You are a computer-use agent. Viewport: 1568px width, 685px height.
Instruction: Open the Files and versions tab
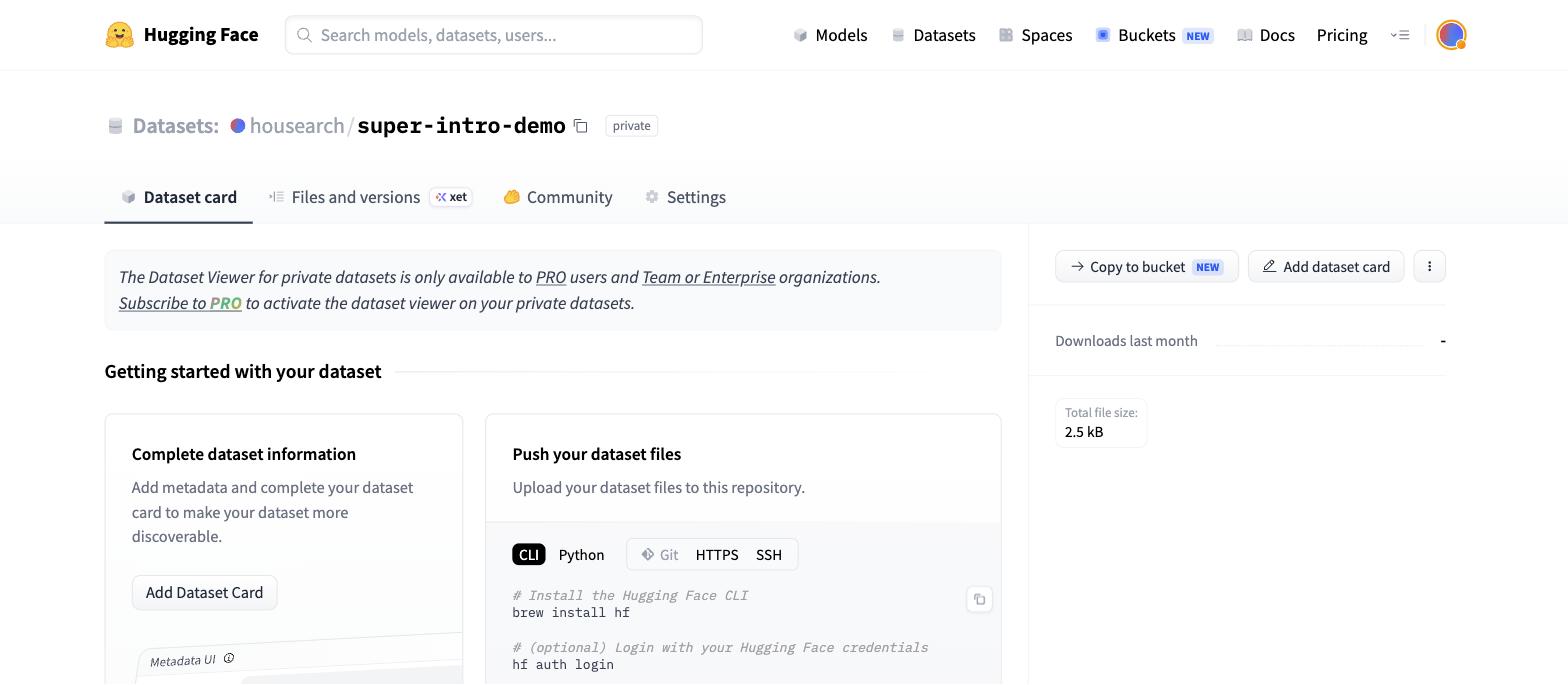point(370,197)
